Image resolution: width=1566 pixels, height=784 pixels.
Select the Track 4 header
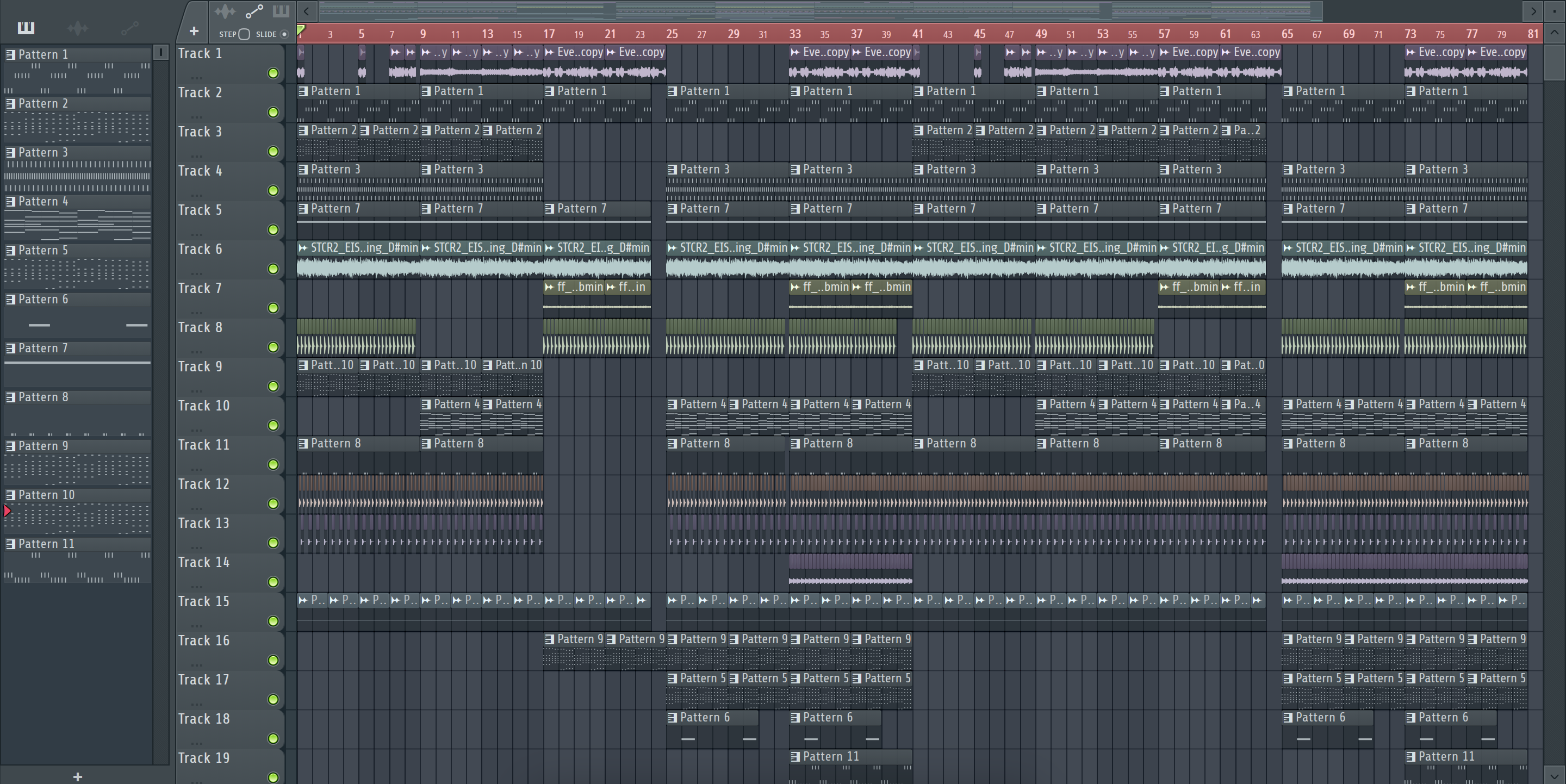pos(230,181)
